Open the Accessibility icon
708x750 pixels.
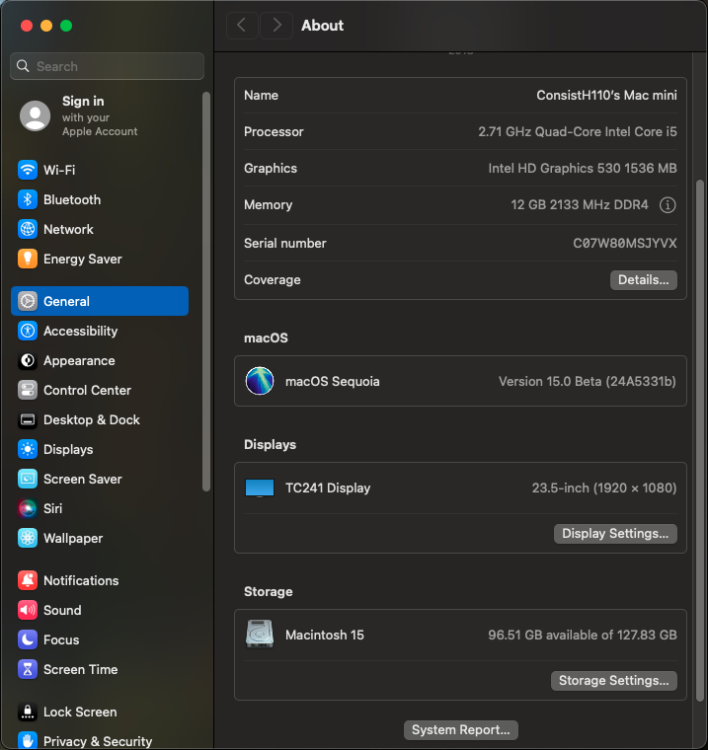(27, 331)
